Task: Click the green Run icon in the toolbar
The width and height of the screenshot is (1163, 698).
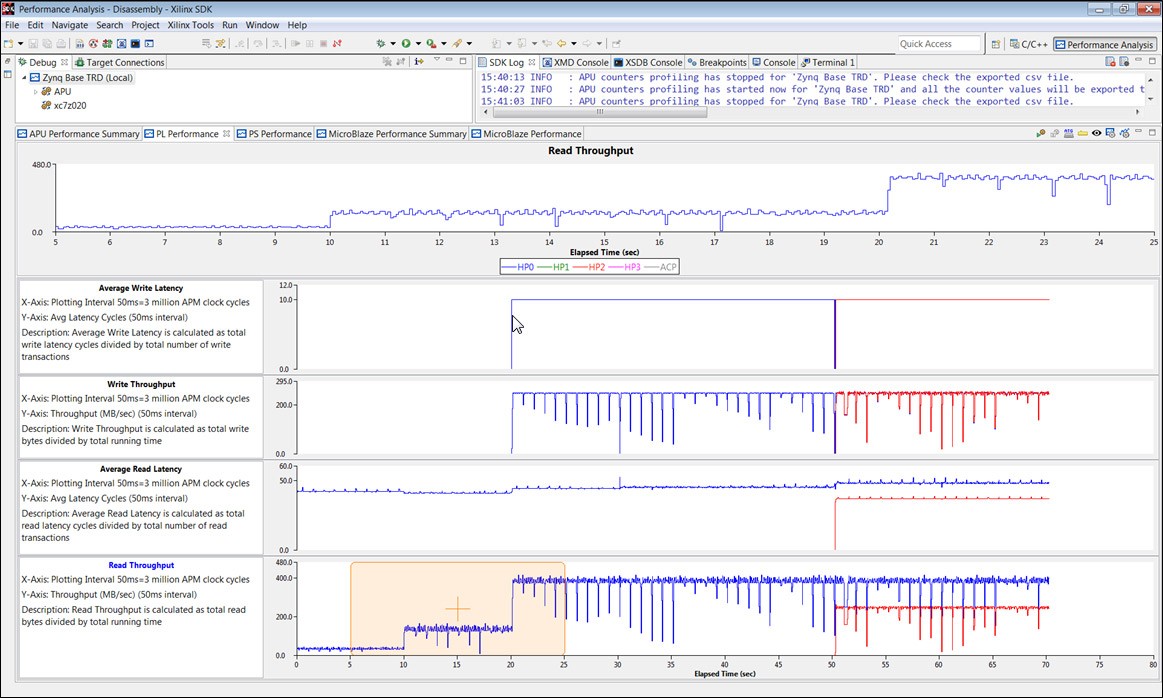Action: pos(406,44)
